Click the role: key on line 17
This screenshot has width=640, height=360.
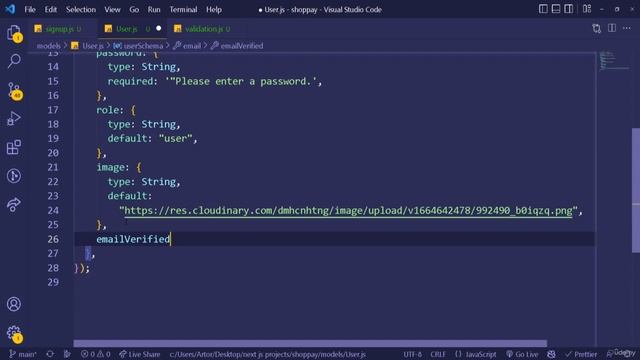point(110,110)
